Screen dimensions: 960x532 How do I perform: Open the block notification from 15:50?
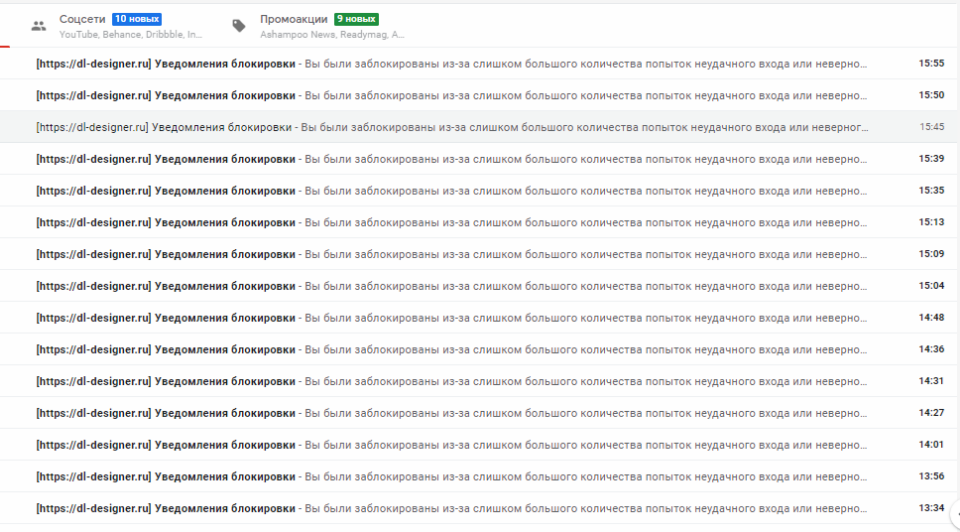(x=450, y=95)
